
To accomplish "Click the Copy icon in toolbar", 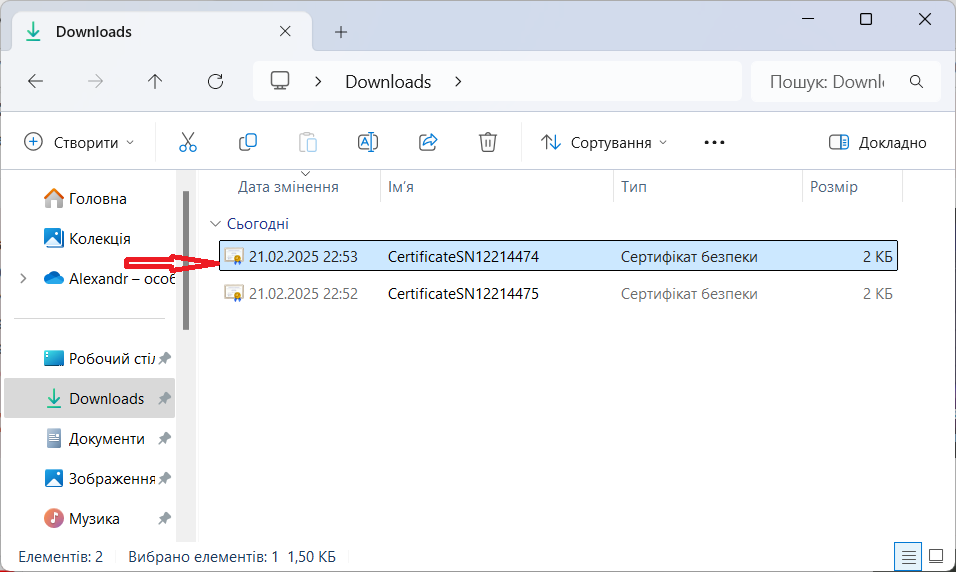I will (248, 142).
